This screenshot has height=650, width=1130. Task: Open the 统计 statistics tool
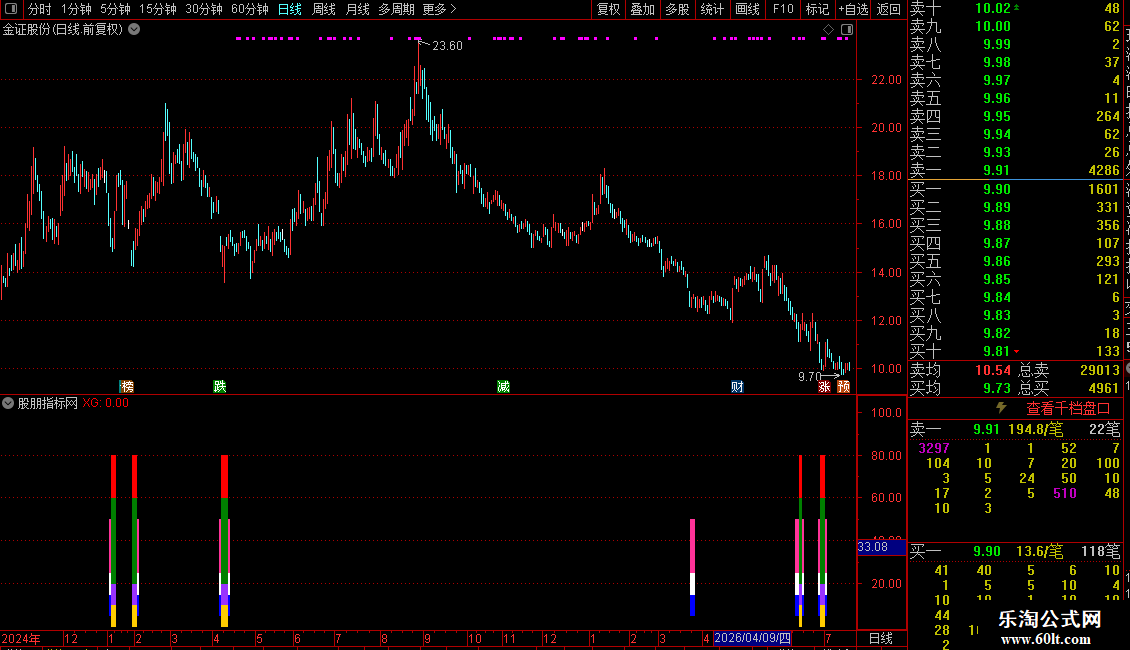pyautogui.click(x=712, y=9)
